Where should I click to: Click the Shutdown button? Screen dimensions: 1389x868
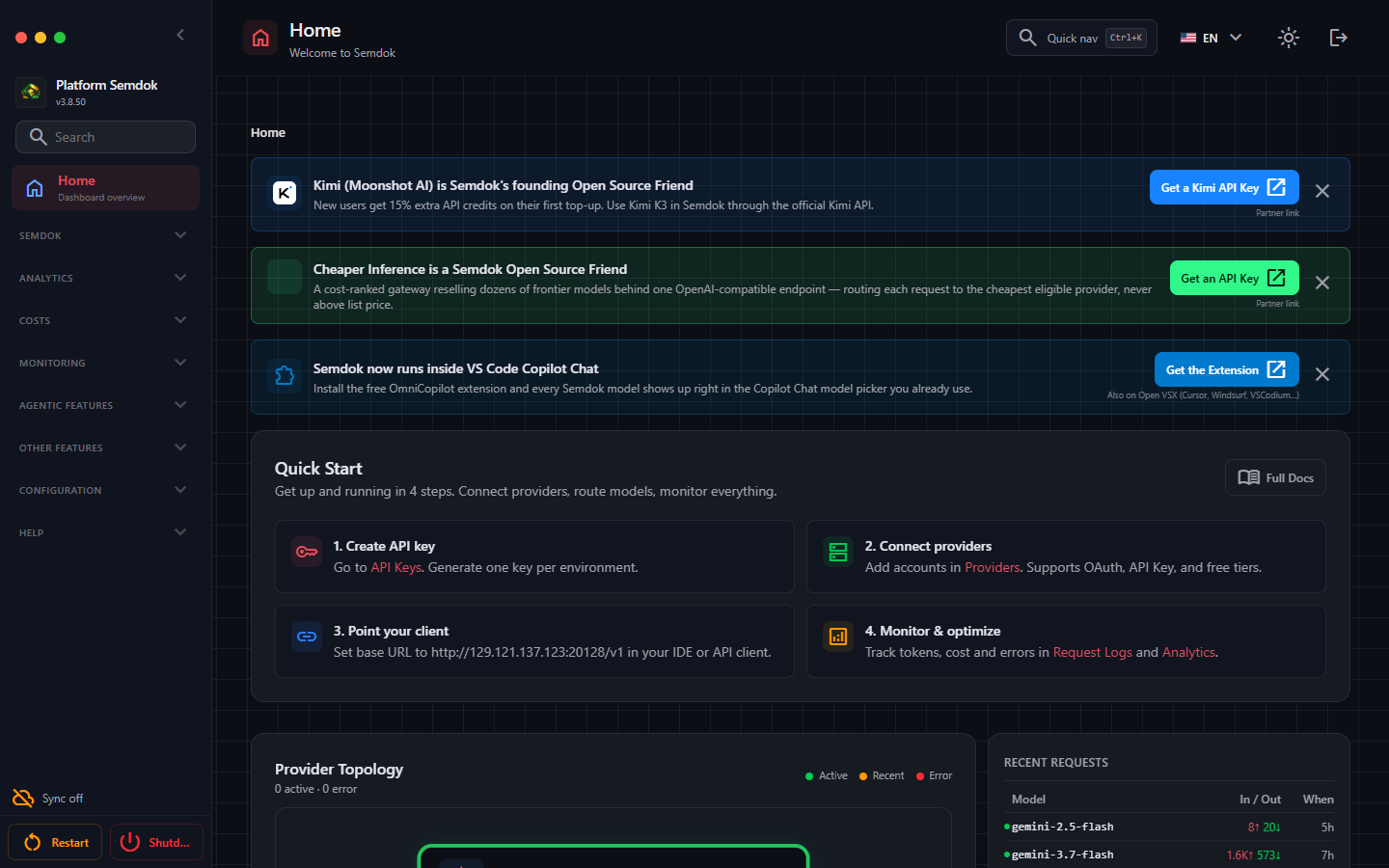click(156, 842)
